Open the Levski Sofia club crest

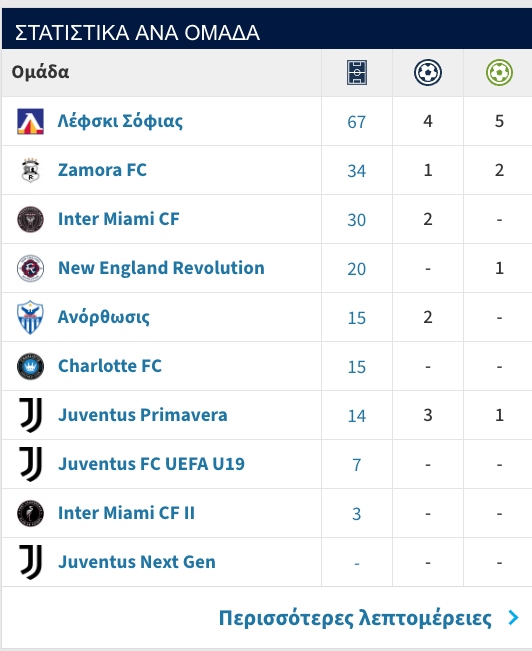tap(30, 121)
